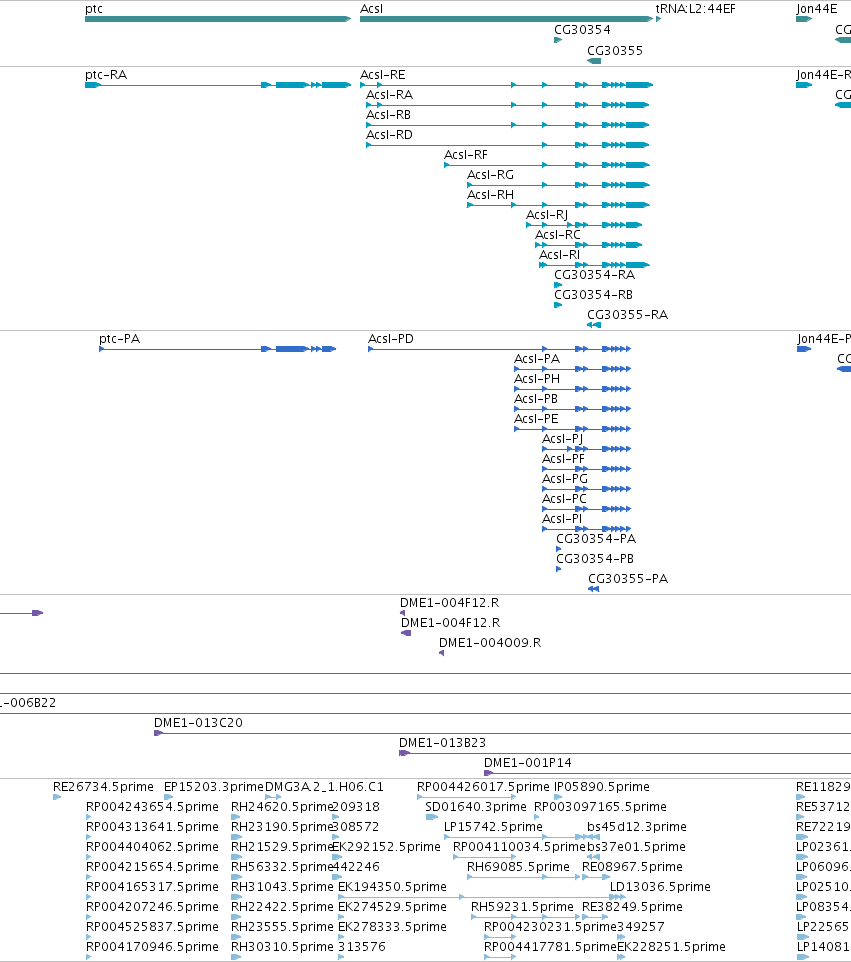Click the RE26734.5prime EST label
The width and height of the screenshot is (851, 962).
[x=103, y=787]
